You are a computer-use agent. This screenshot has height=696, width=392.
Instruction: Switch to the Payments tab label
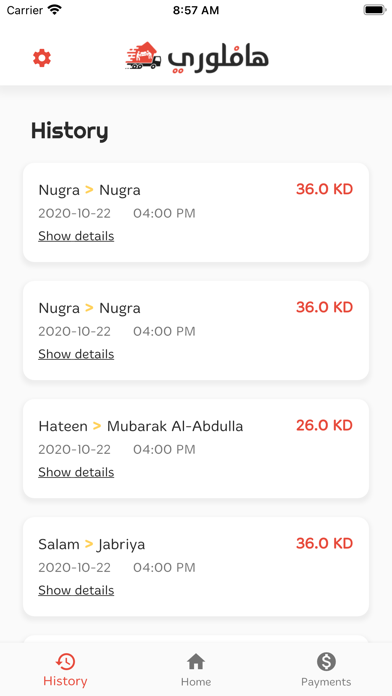[x=326, y=682]
